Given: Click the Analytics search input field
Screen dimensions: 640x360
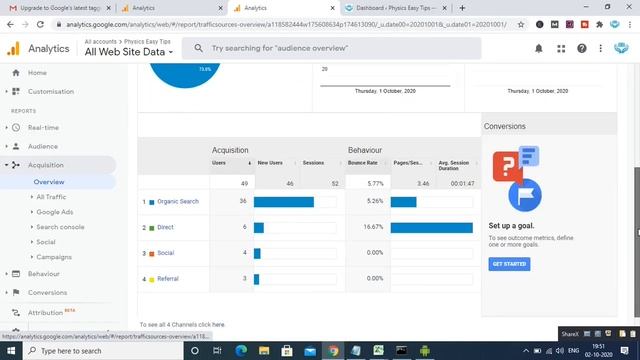Looking at the screenshot, I should [331, 48].
